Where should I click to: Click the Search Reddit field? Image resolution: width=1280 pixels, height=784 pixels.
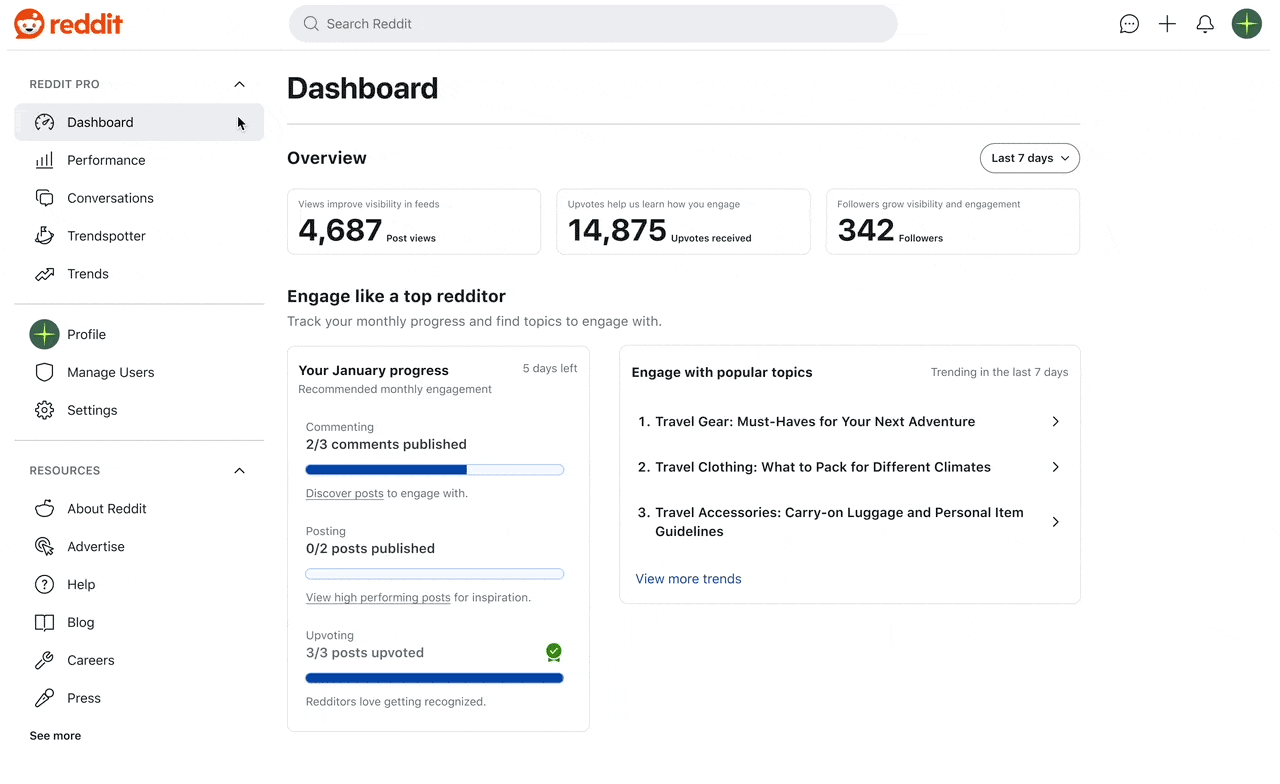[x=592, y=24]
